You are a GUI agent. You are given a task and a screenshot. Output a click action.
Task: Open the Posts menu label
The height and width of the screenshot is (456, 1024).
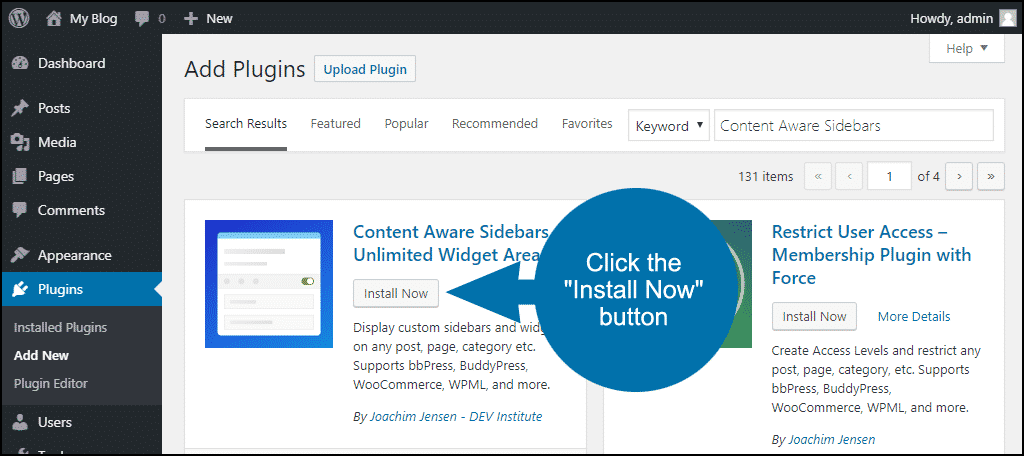(x=54, y=108)
